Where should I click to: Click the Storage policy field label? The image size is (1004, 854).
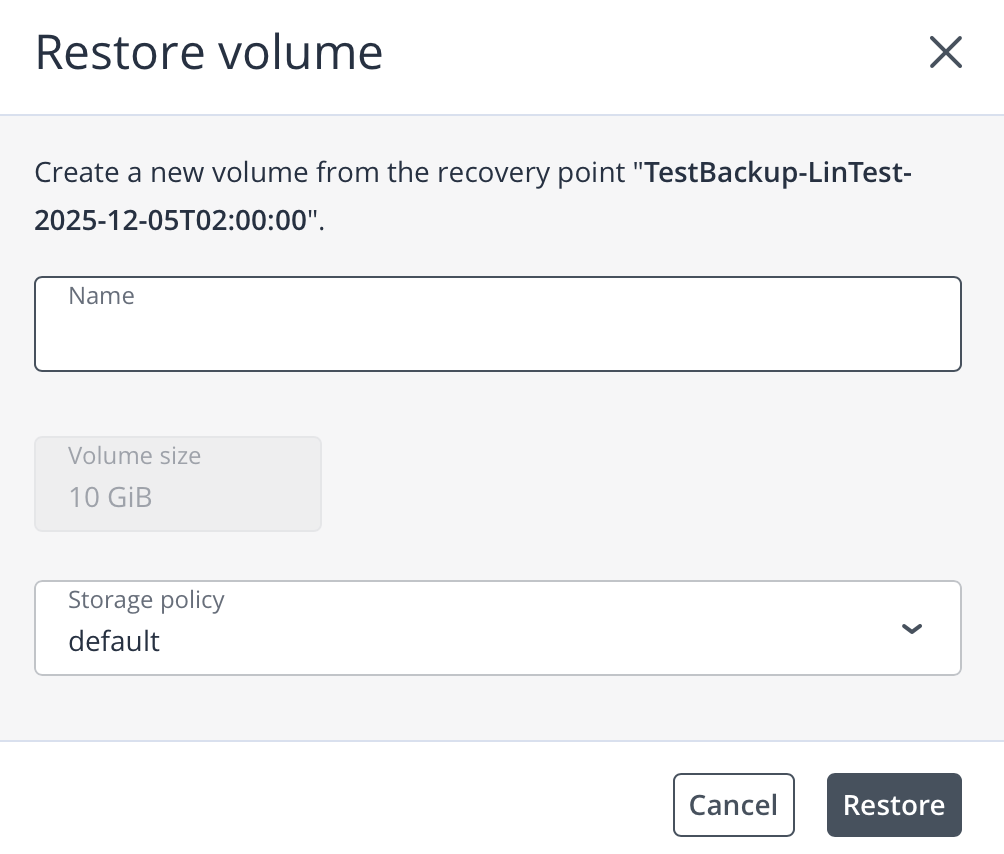[x=146, y=600]
